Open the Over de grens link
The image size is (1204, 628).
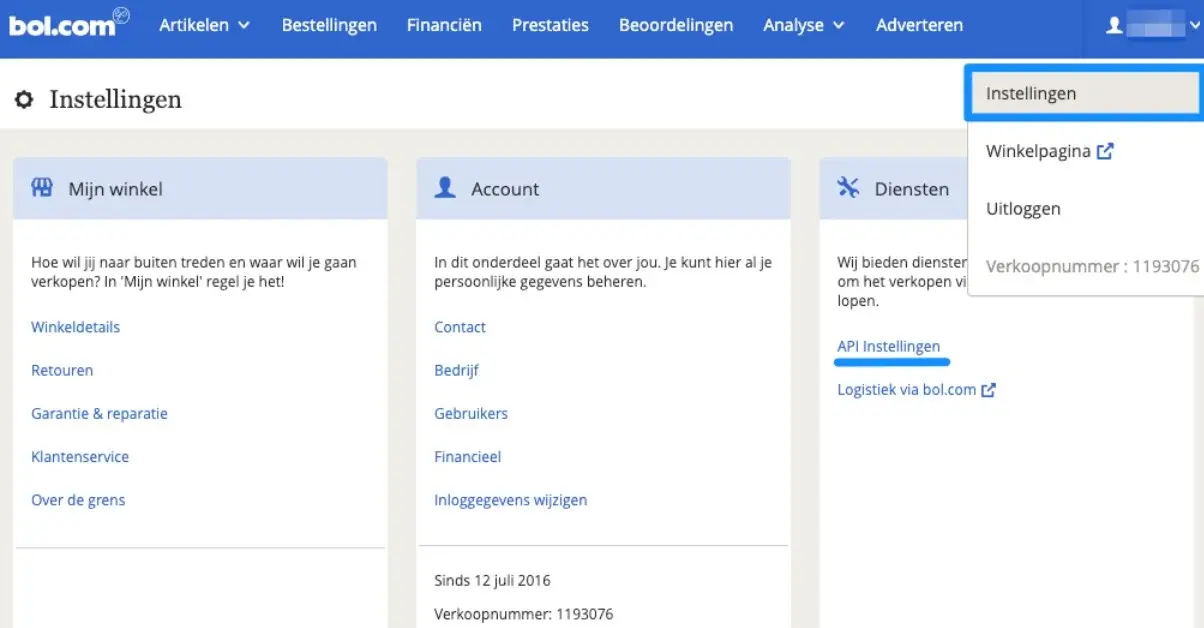(x=78, y=500)
